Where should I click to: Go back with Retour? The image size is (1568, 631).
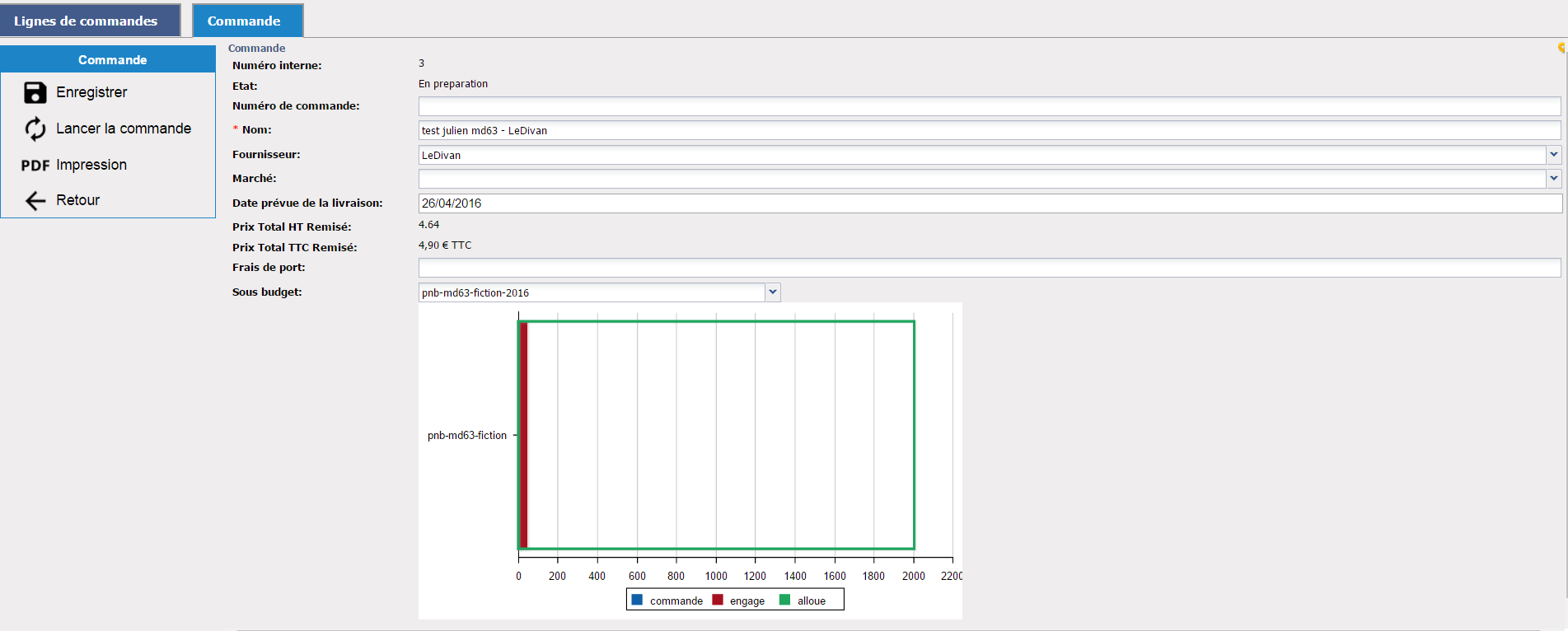point(77,200)
